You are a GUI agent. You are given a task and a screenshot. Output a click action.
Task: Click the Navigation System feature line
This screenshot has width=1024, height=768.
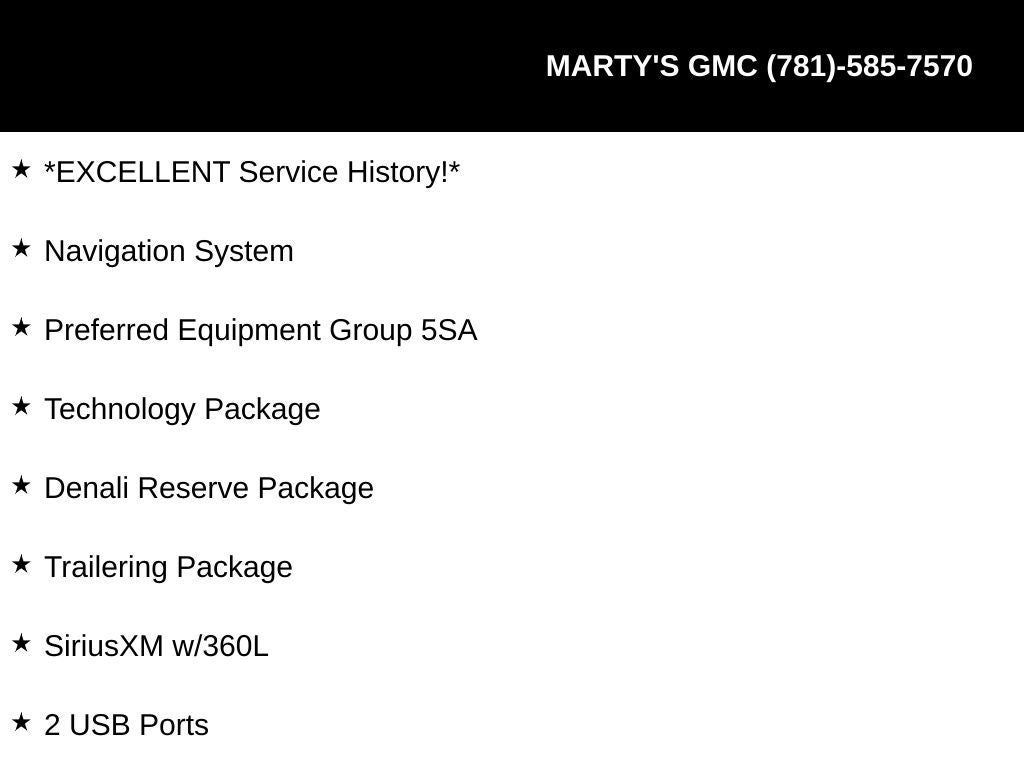(169, 251)
